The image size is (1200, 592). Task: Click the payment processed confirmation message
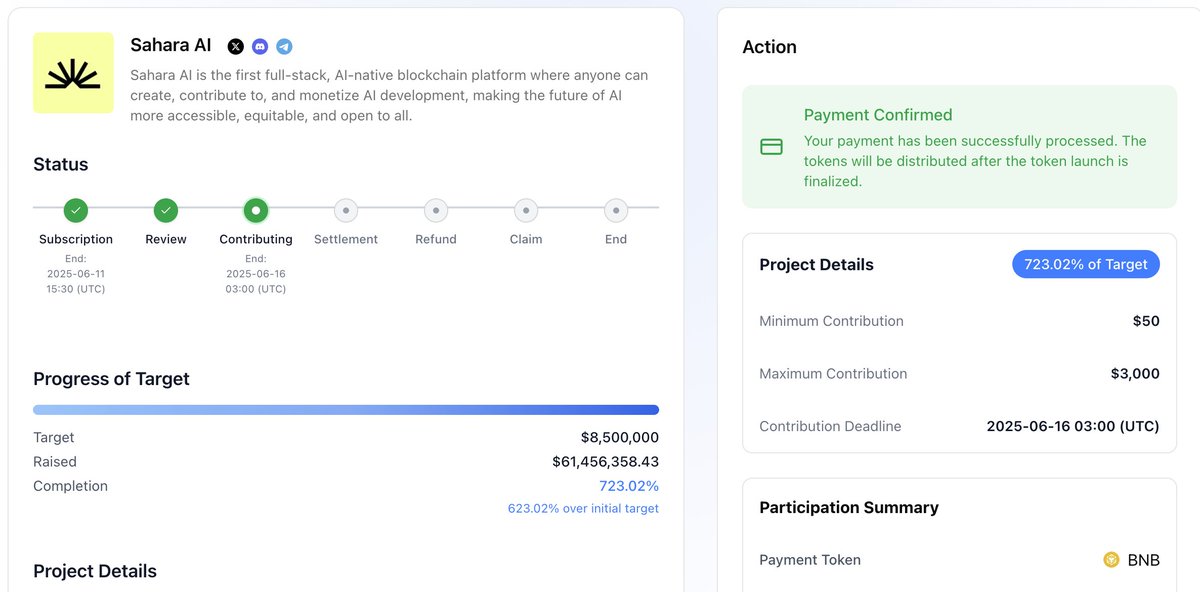coord(975,161)
